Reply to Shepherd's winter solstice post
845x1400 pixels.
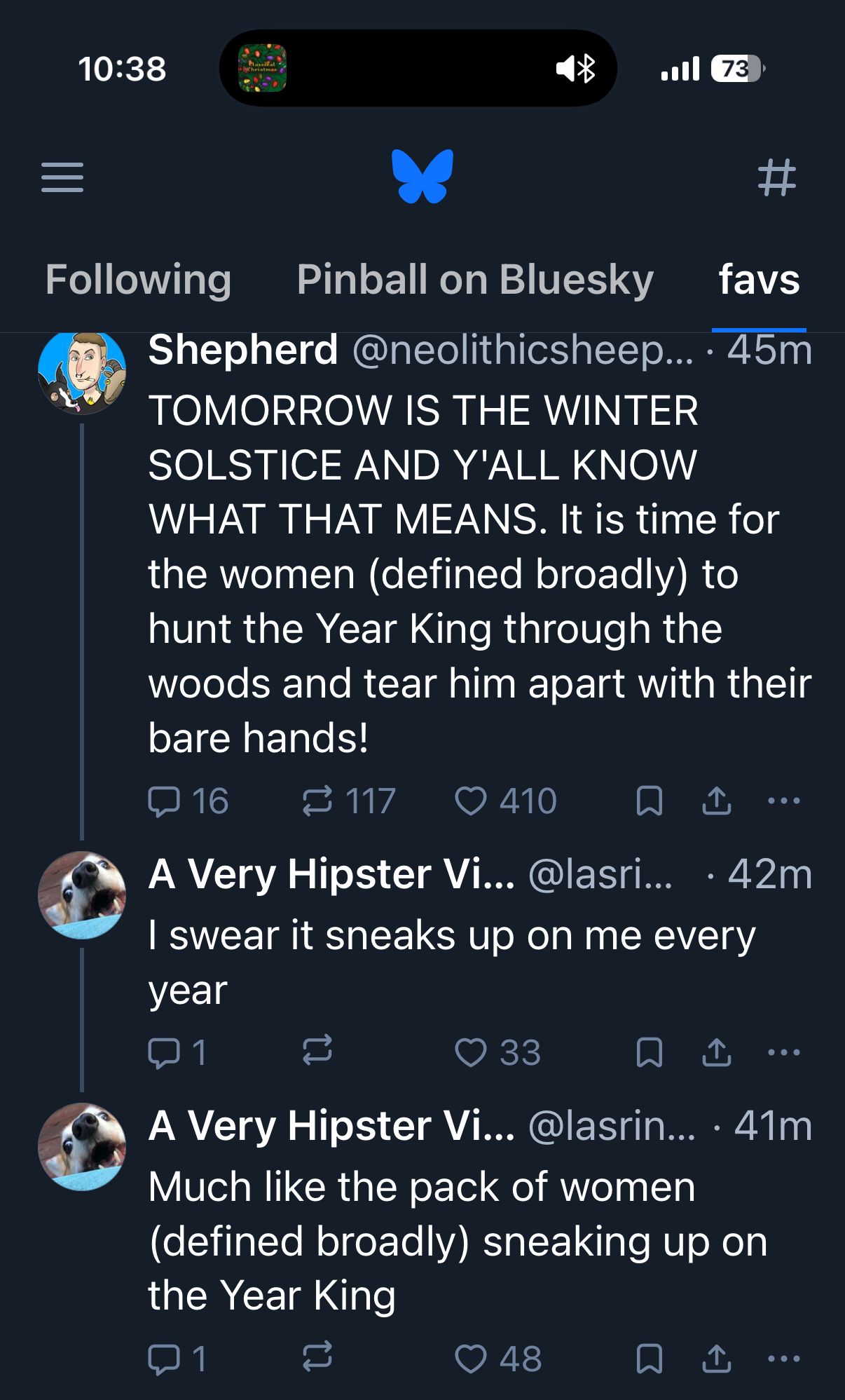pos(165,801)
